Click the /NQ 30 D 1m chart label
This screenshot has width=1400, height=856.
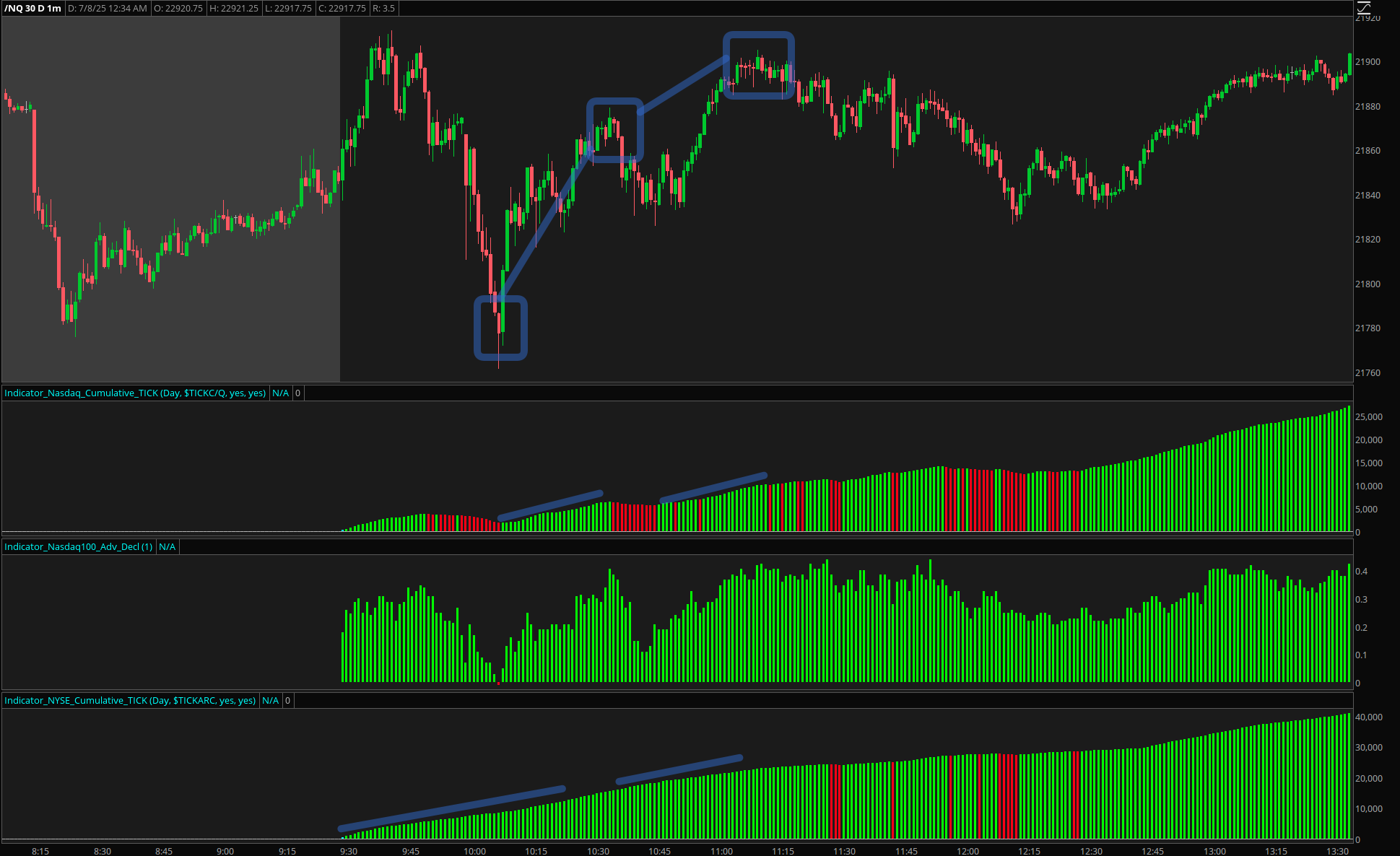[x=32, y=9]
